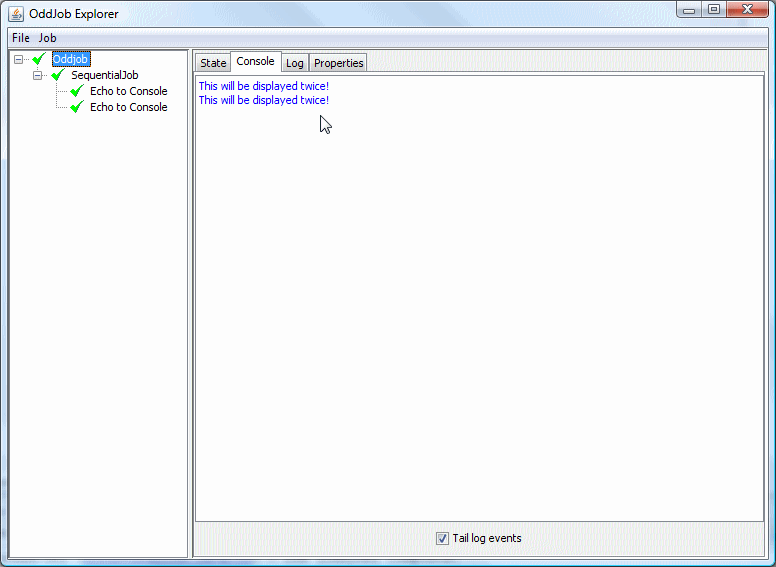Select the SequentialJob tree item
The width and height of the screenshot is (776, 567).
[104, 75]
